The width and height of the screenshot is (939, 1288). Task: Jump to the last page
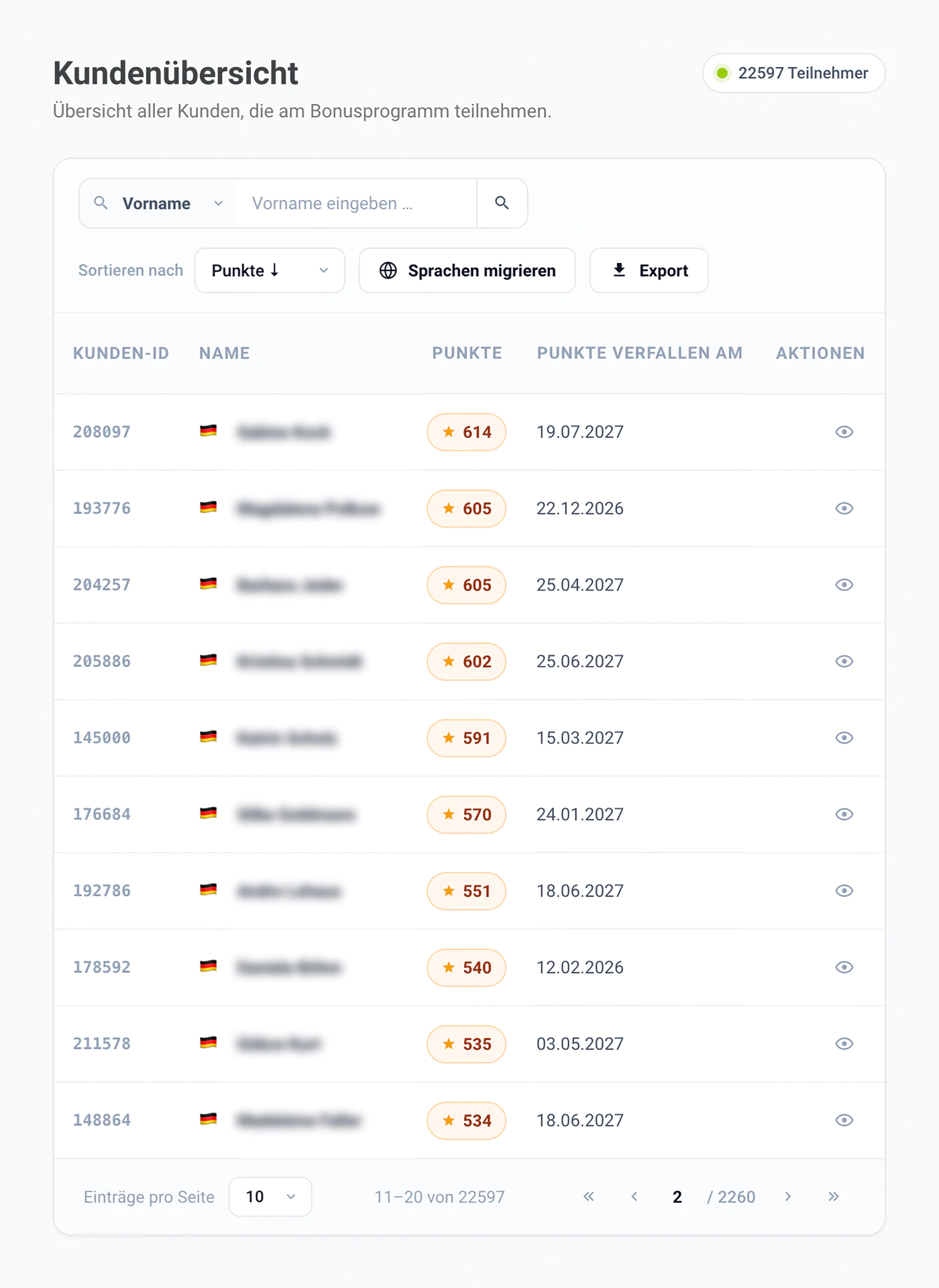point(834,1197)
